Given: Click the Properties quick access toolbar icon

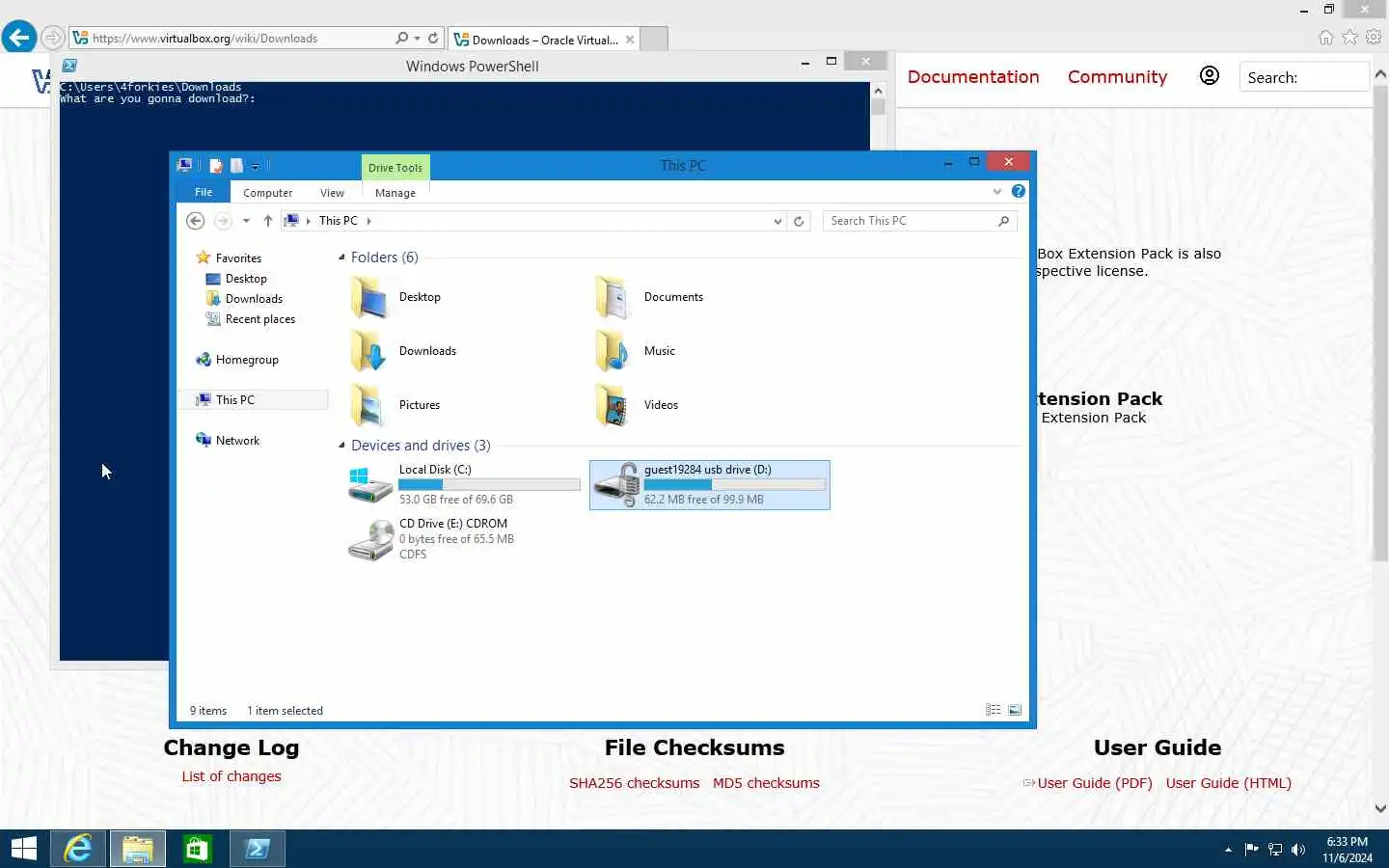Looking at the screenshot, I should tap(216, 166).
